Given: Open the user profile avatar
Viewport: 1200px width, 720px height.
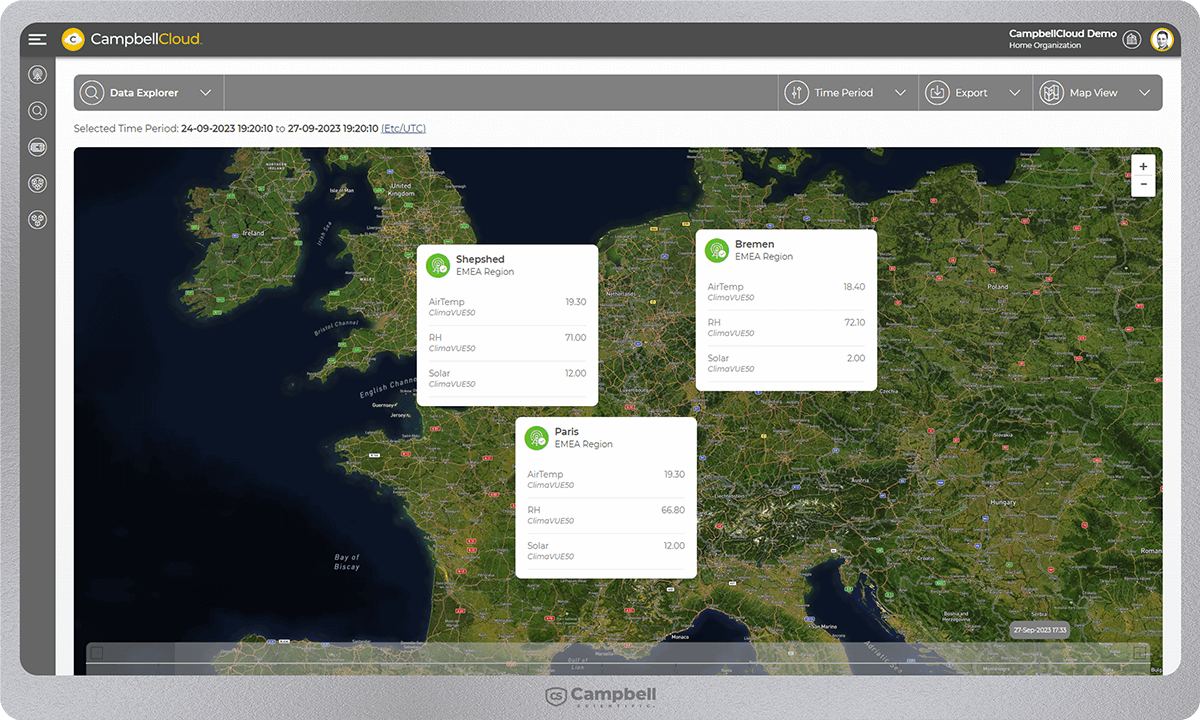Looking at the screenshot, I should point(1161,39).
